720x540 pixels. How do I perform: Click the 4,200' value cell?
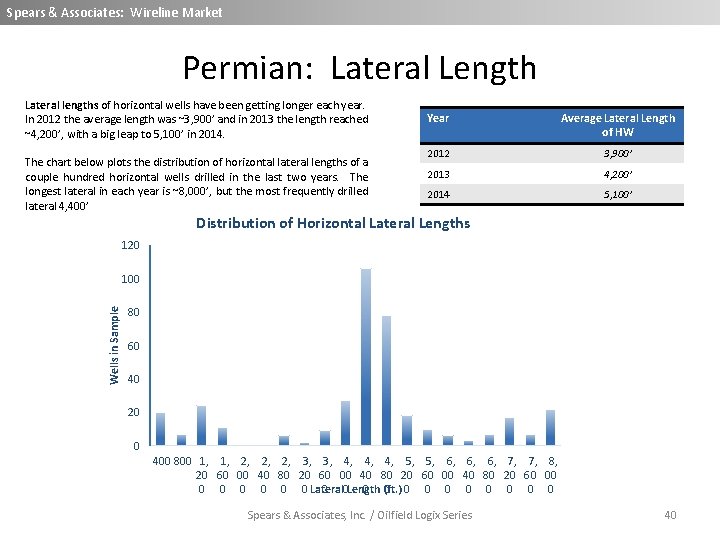click(x=618, y=174)
